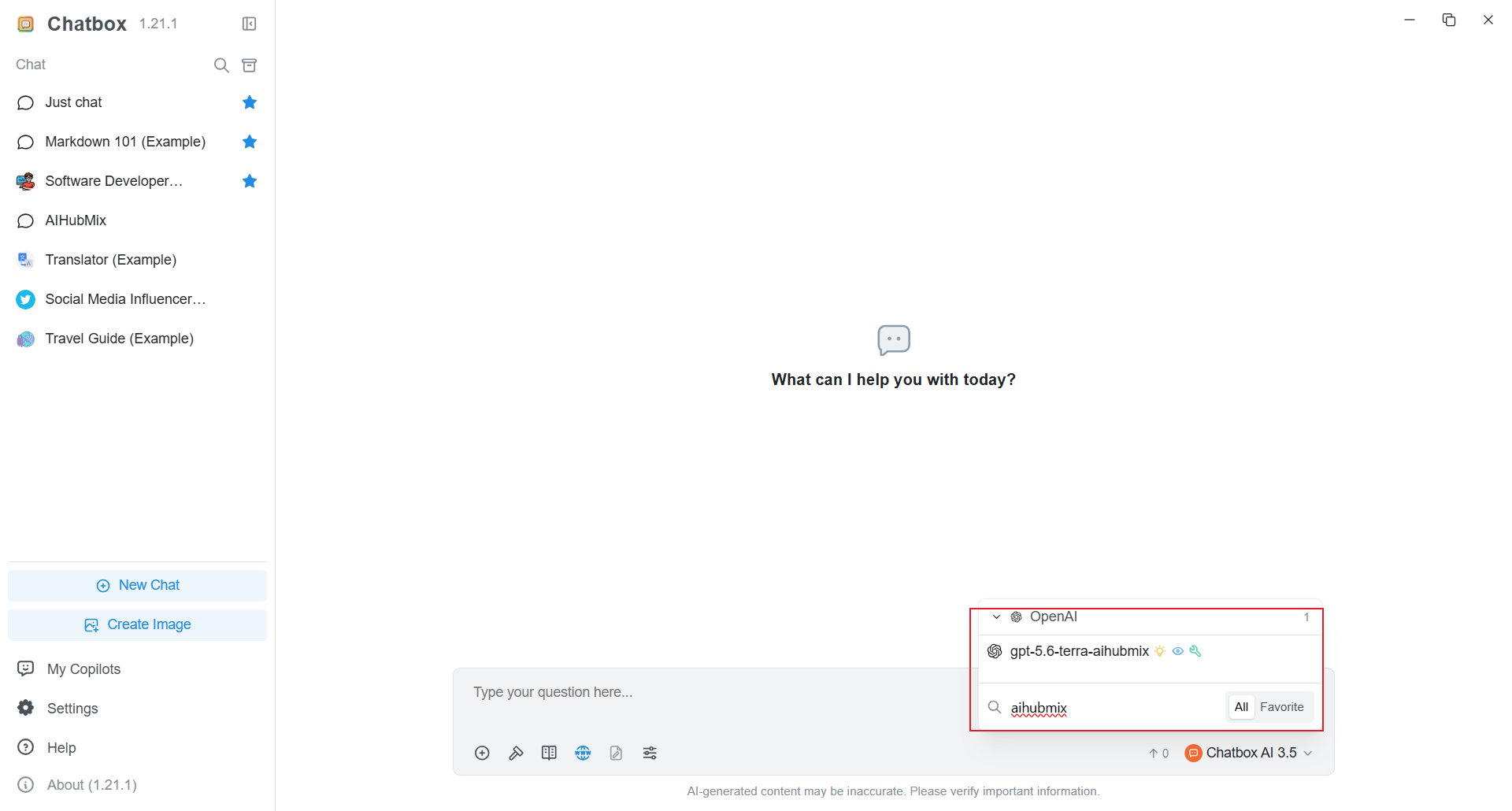Viewport: 1512px width, 811px height.
Task: Click the model search magnifier icon
Action: (995, 707)
